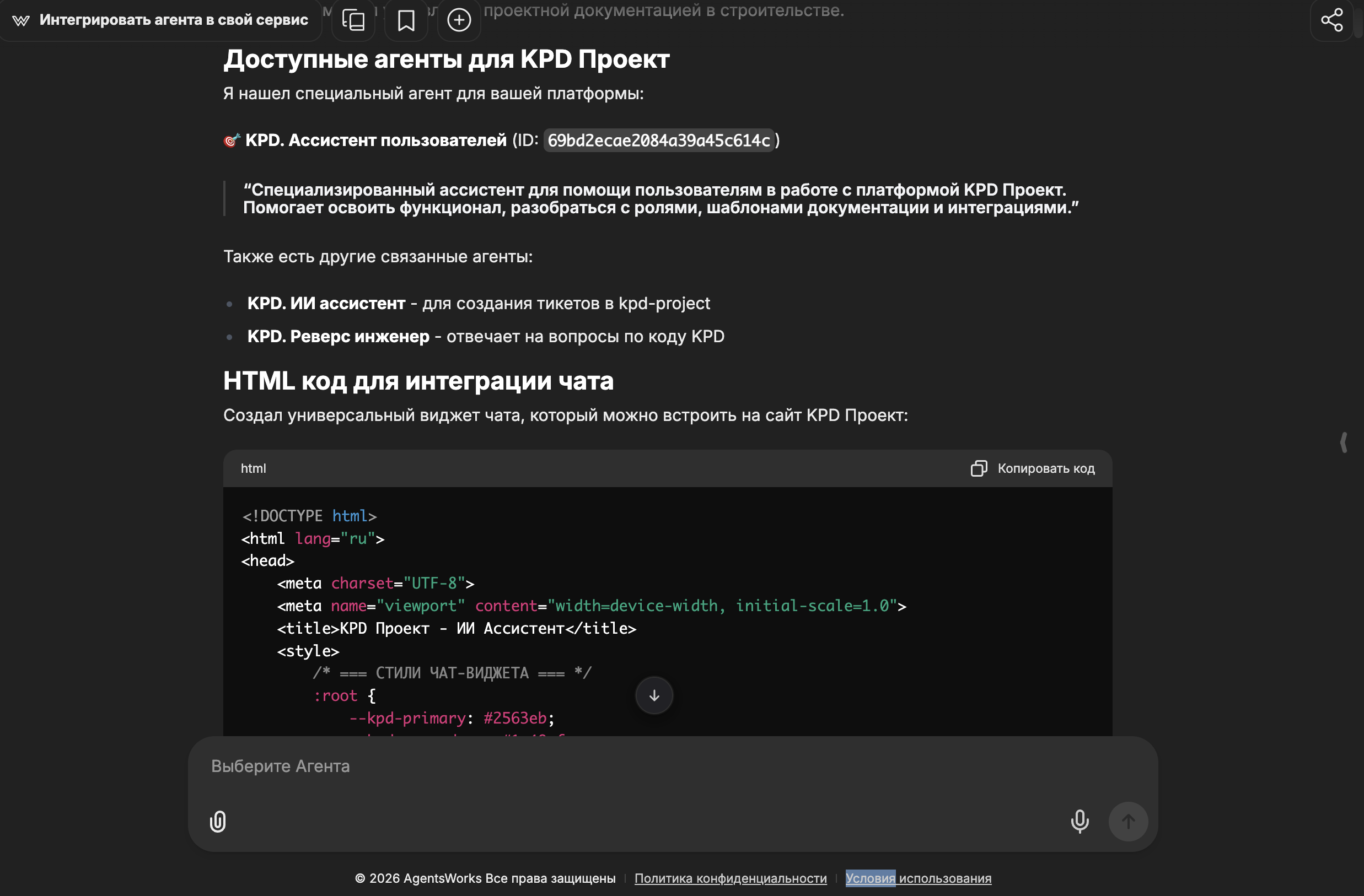The width and height of the screenshot is (1364, 896).
Task: Click the html language label of code block
Action: 253,468
